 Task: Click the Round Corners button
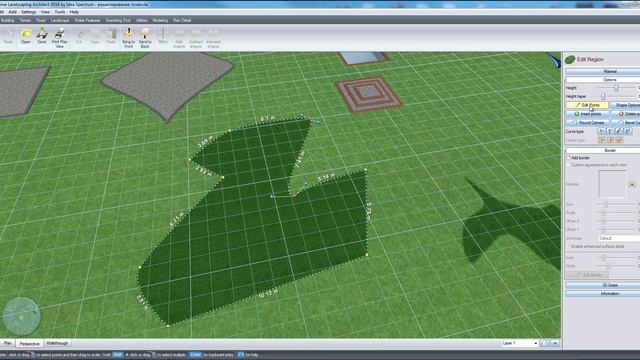[x=587, y=122]
